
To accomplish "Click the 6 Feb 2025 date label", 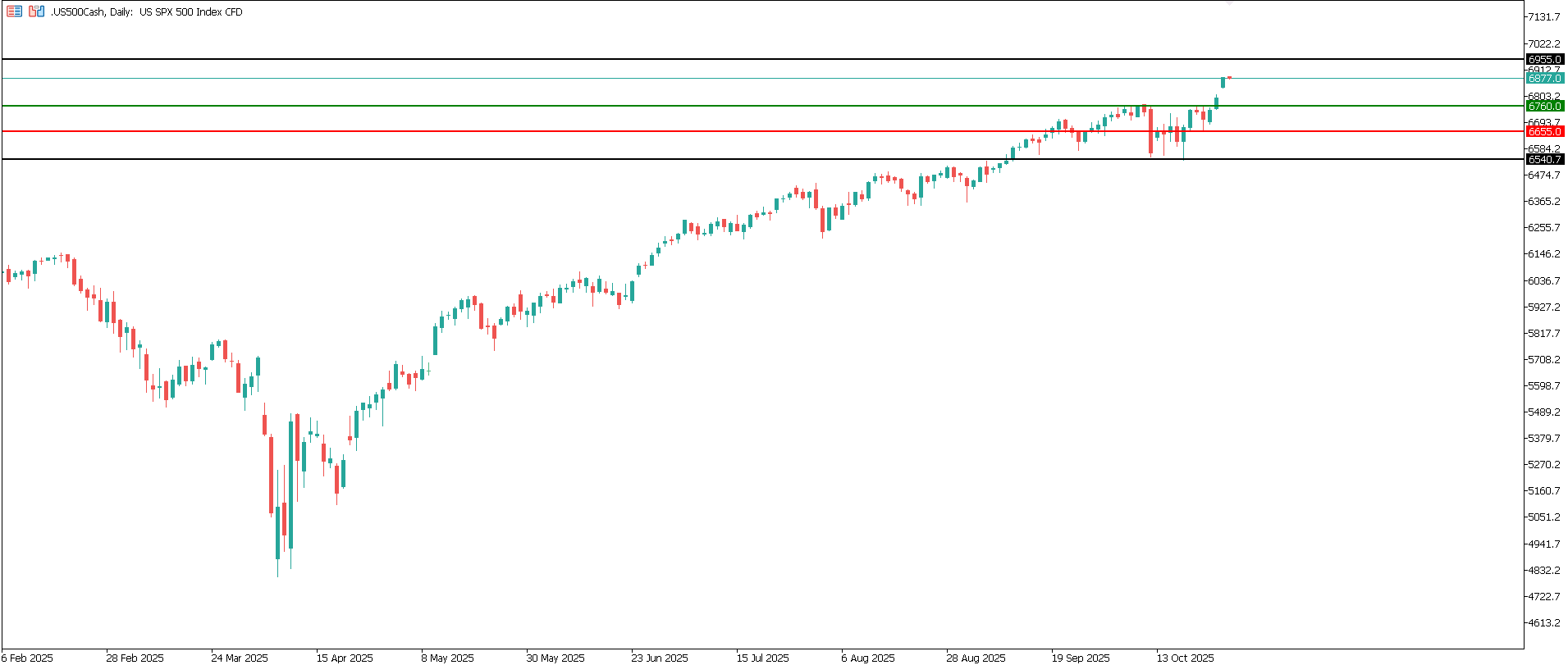I will [x=28, y=658].
